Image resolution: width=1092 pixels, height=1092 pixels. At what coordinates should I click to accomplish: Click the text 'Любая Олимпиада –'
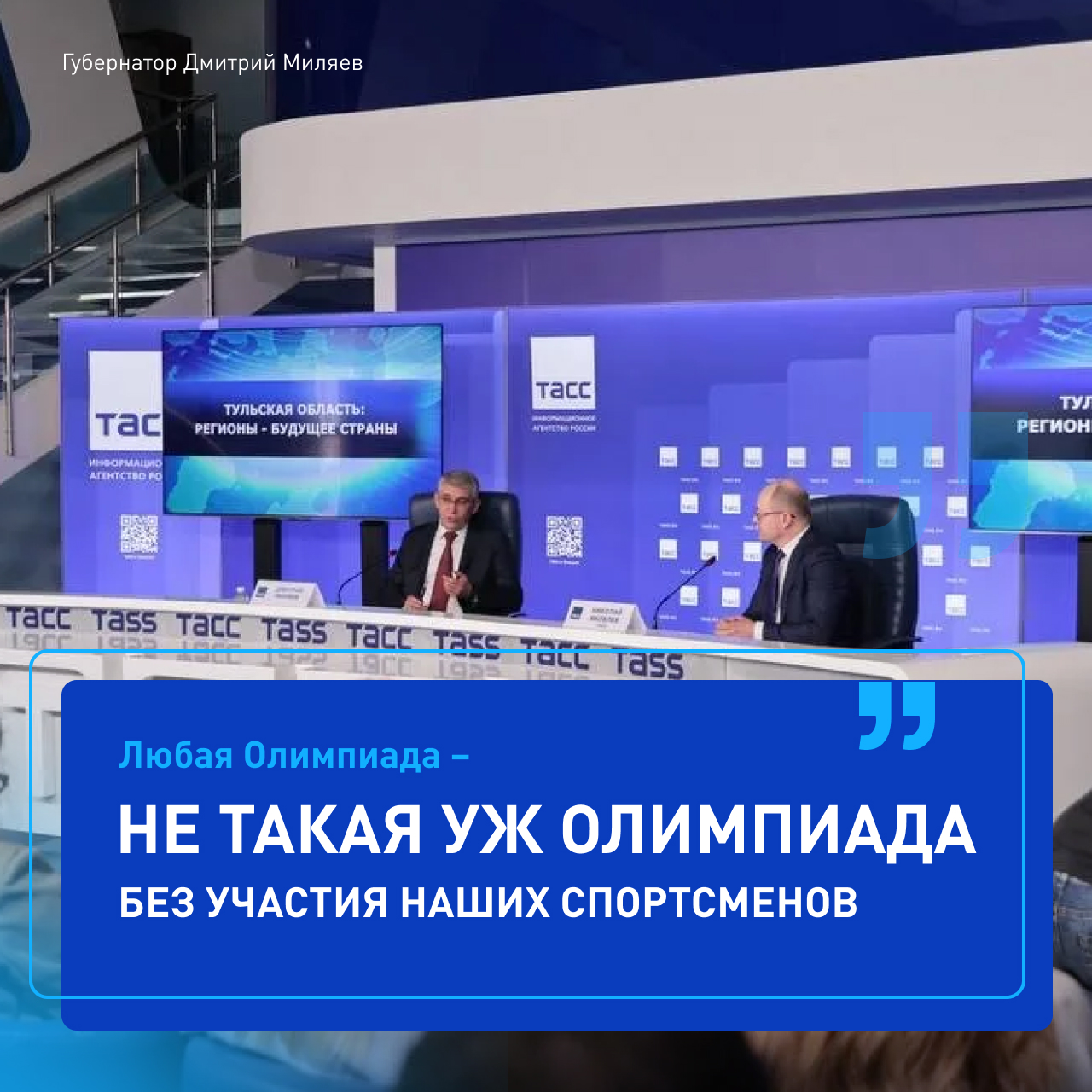click(x=293, y=756)
